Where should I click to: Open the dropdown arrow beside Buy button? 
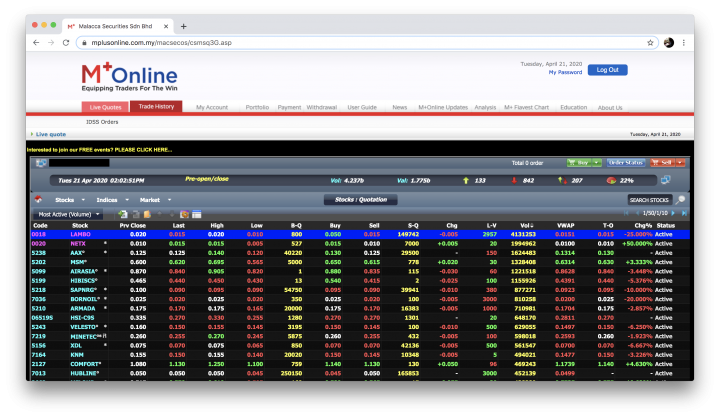pos(596,163)
